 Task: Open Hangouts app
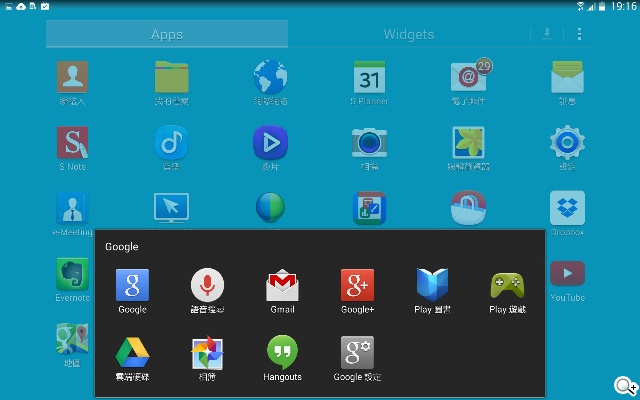[282, 353]
